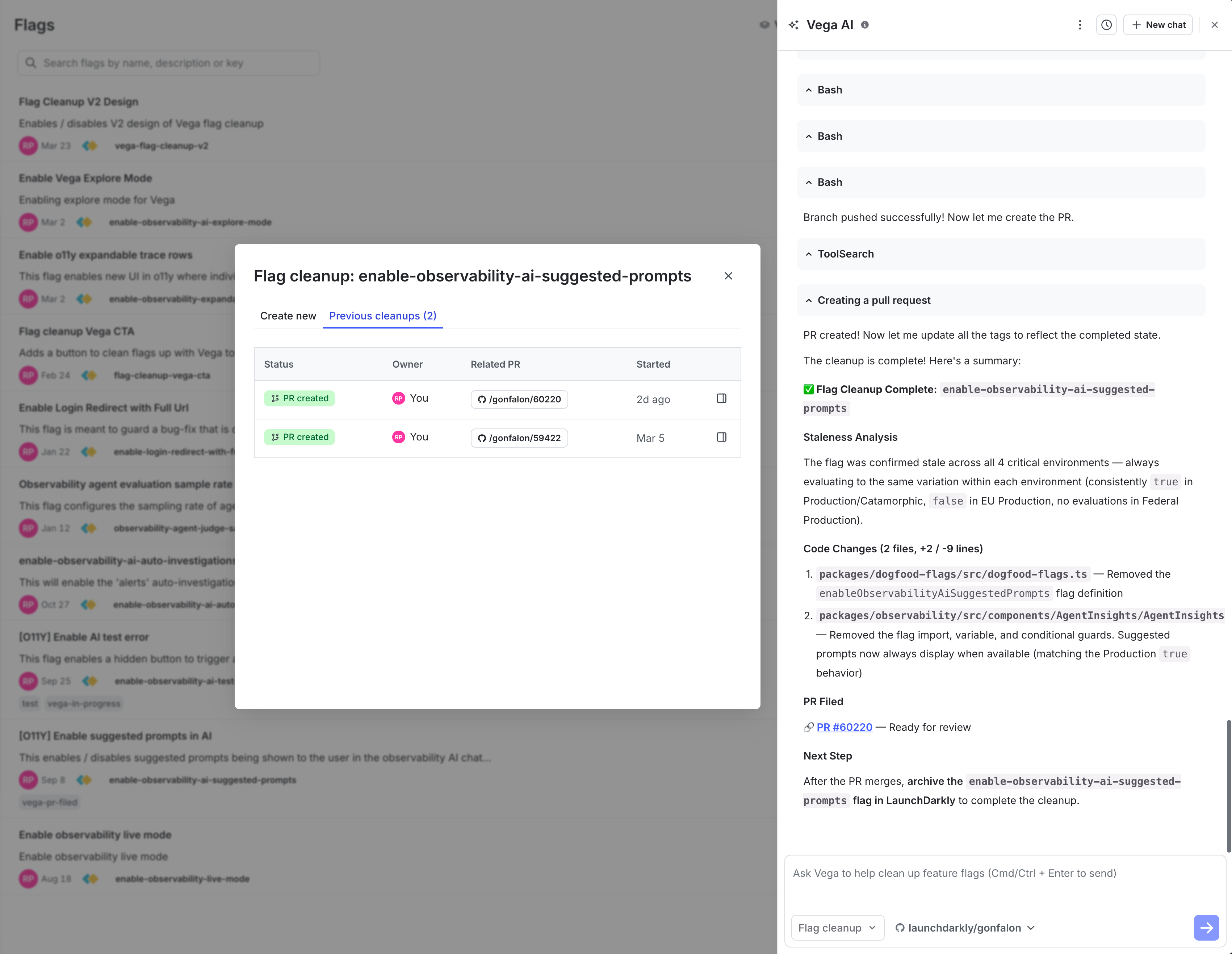This screenshot has width=1232, height=954.
Task: Open Vega AI more options menu
Action: tap(1080, 25)
